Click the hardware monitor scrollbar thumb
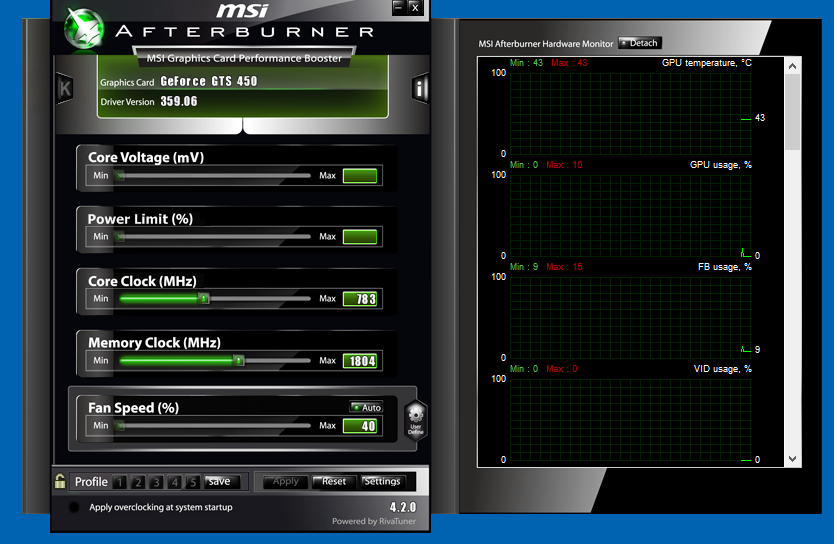Image resolution: width=837 pixels, height=545 pixels. click(x=792, y=112)
